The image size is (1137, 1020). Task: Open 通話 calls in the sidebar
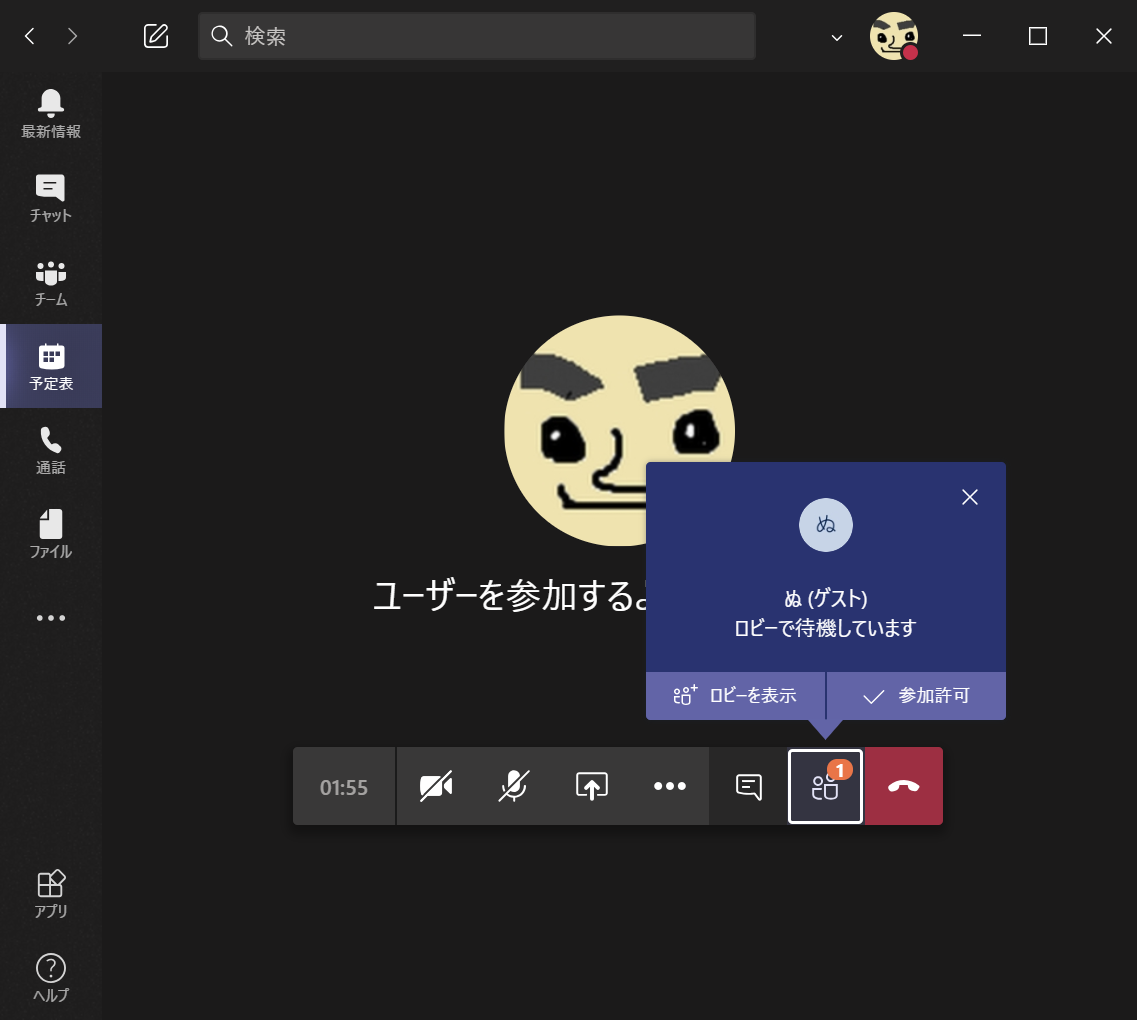pyautogui.click(x=51, y=450)
